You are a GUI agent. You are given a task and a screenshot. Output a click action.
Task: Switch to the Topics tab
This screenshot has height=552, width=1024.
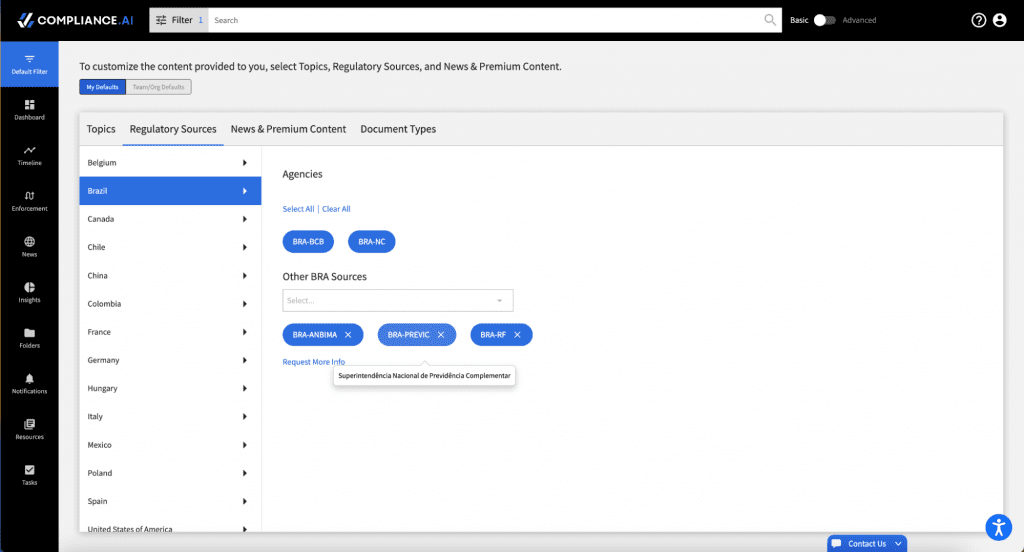101,129
